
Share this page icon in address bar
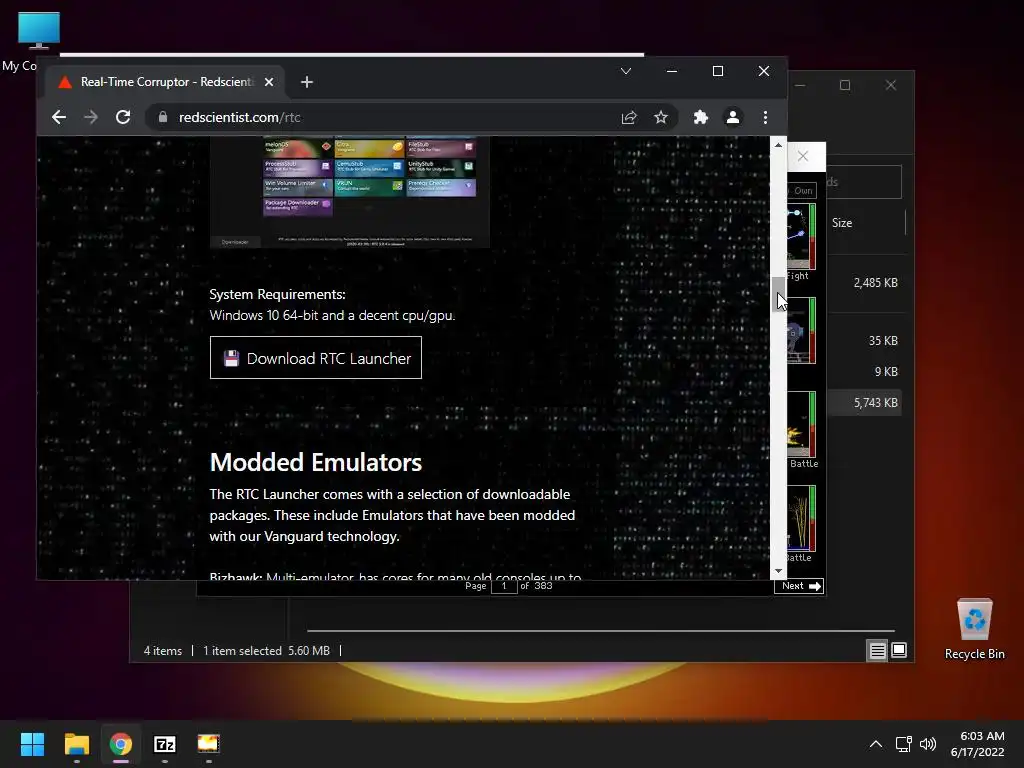[629, 118]
